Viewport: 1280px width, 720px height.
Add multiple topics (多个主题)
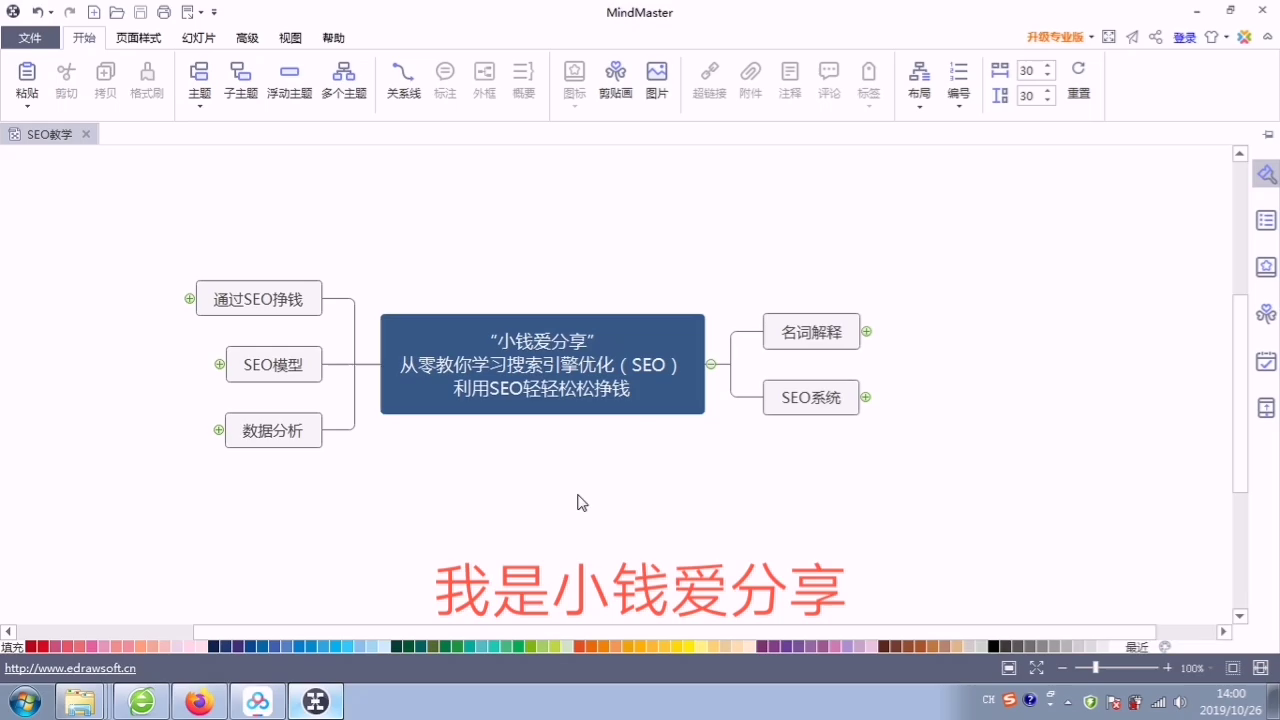pos(343,72)
